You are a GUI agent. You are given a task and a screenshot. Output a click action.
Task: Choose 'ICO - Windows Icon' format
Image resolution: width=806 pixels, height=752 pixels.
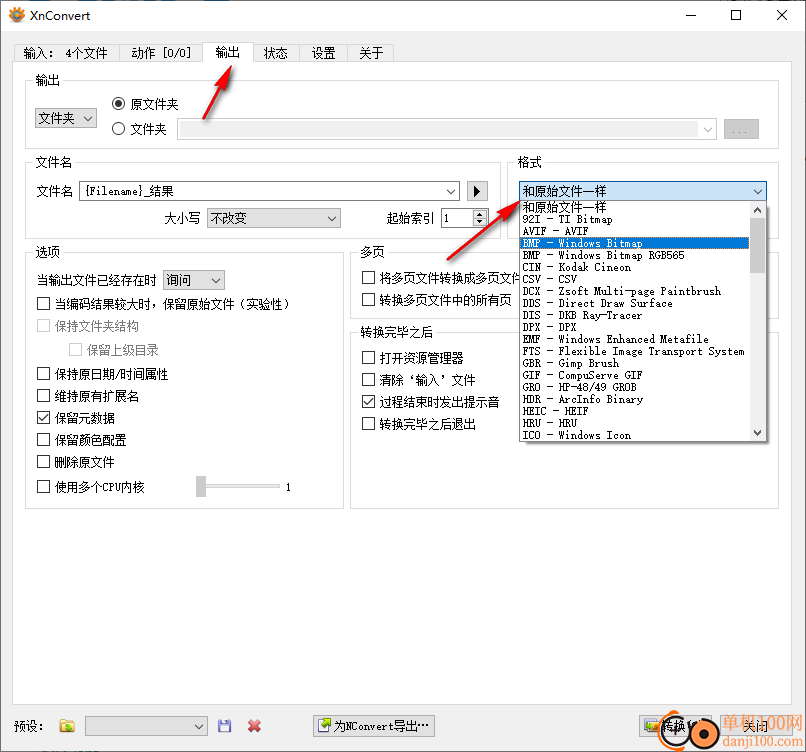coord(635,435)
